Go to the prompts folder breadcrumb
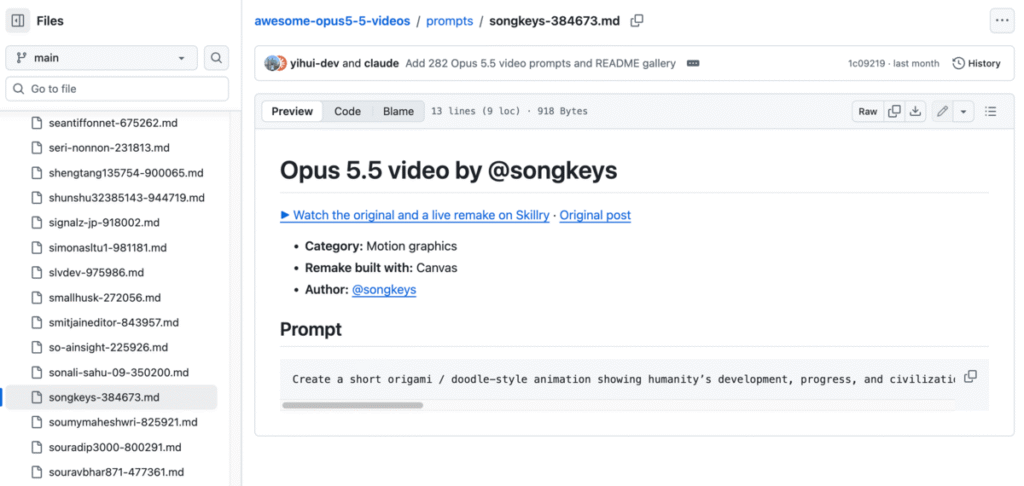This screenshot has width=1024, height=486. click(449, 21)
